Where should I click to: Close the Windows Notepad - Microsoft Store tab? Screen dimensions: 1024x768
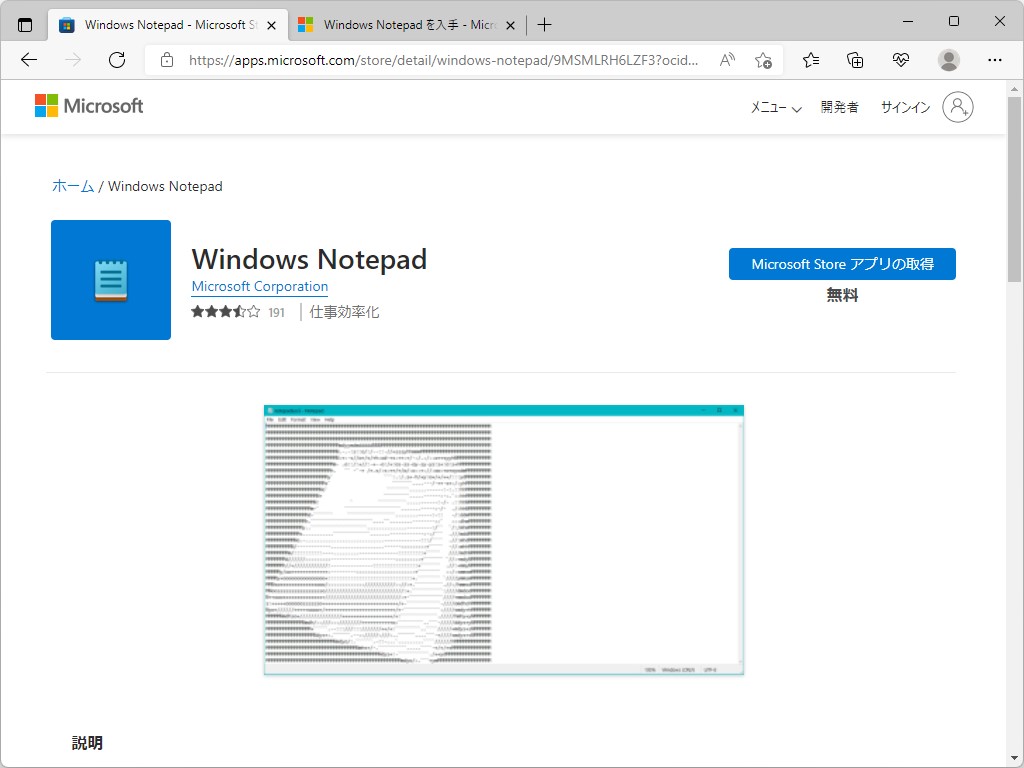pos(272,25)
